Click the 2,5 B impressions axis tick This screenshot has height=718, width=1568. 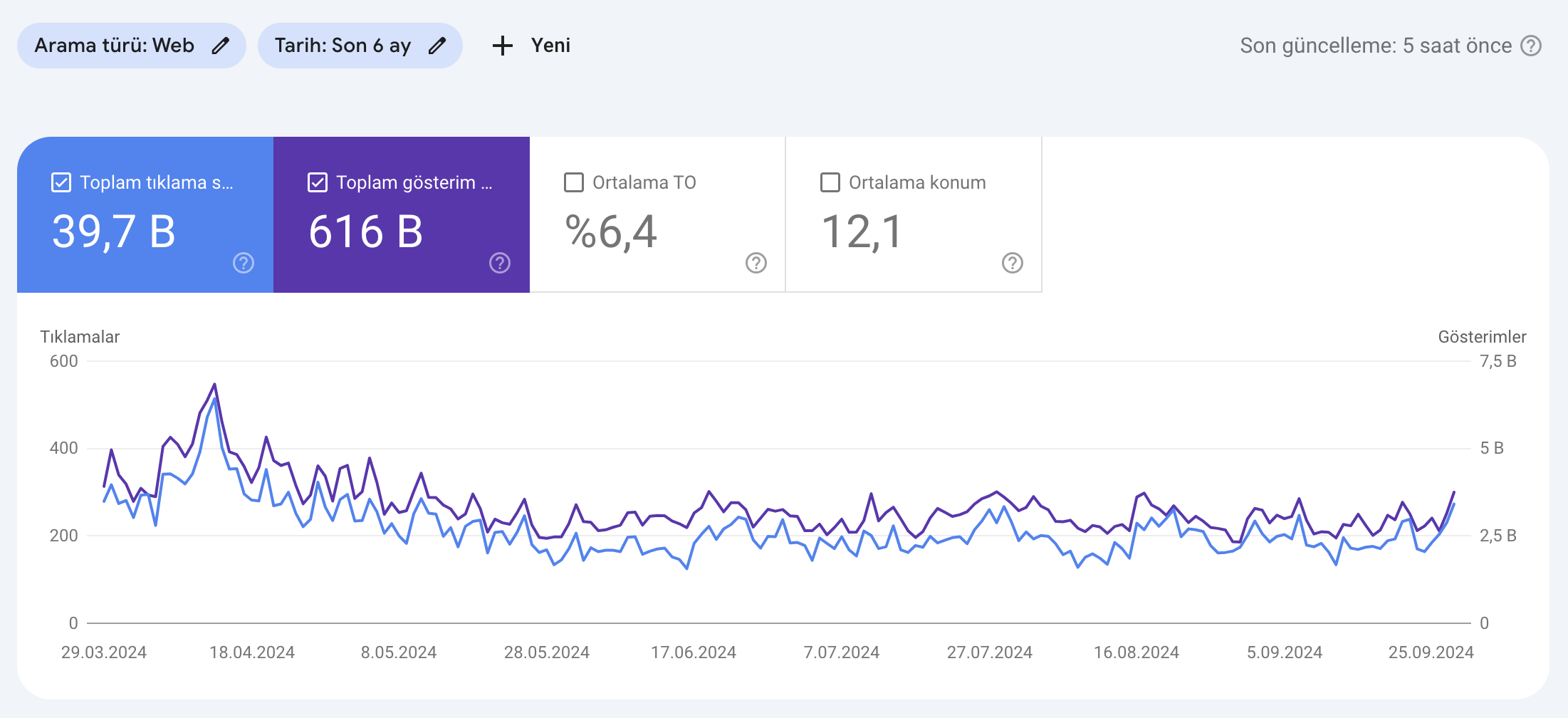[x=1498, y=536]
